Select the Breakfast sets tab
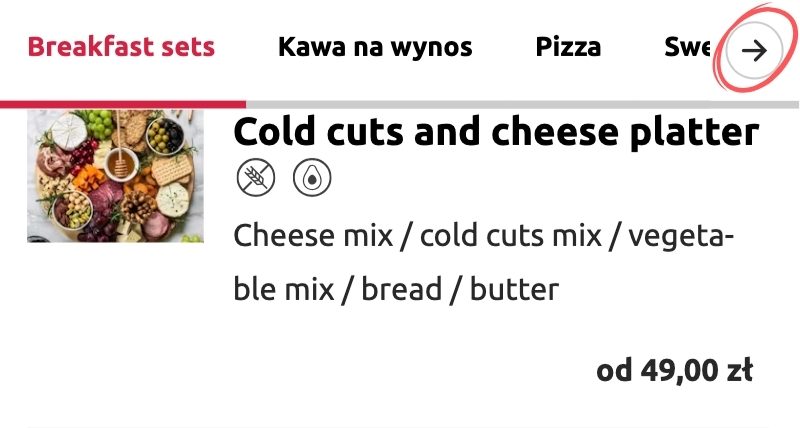 point(121,47)
